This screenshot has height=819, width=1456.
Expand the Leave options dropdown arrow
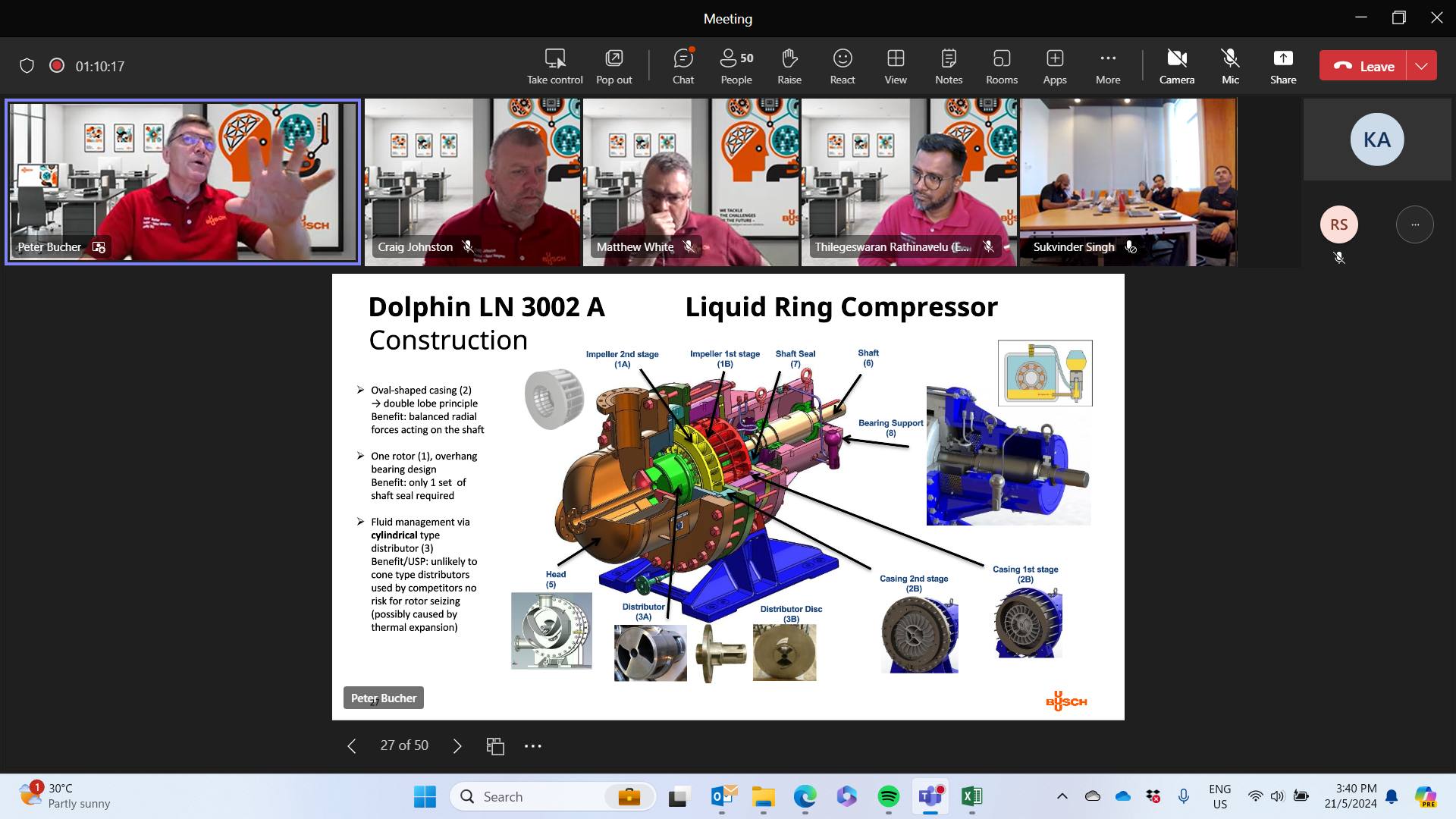[x=1422, y=66]
